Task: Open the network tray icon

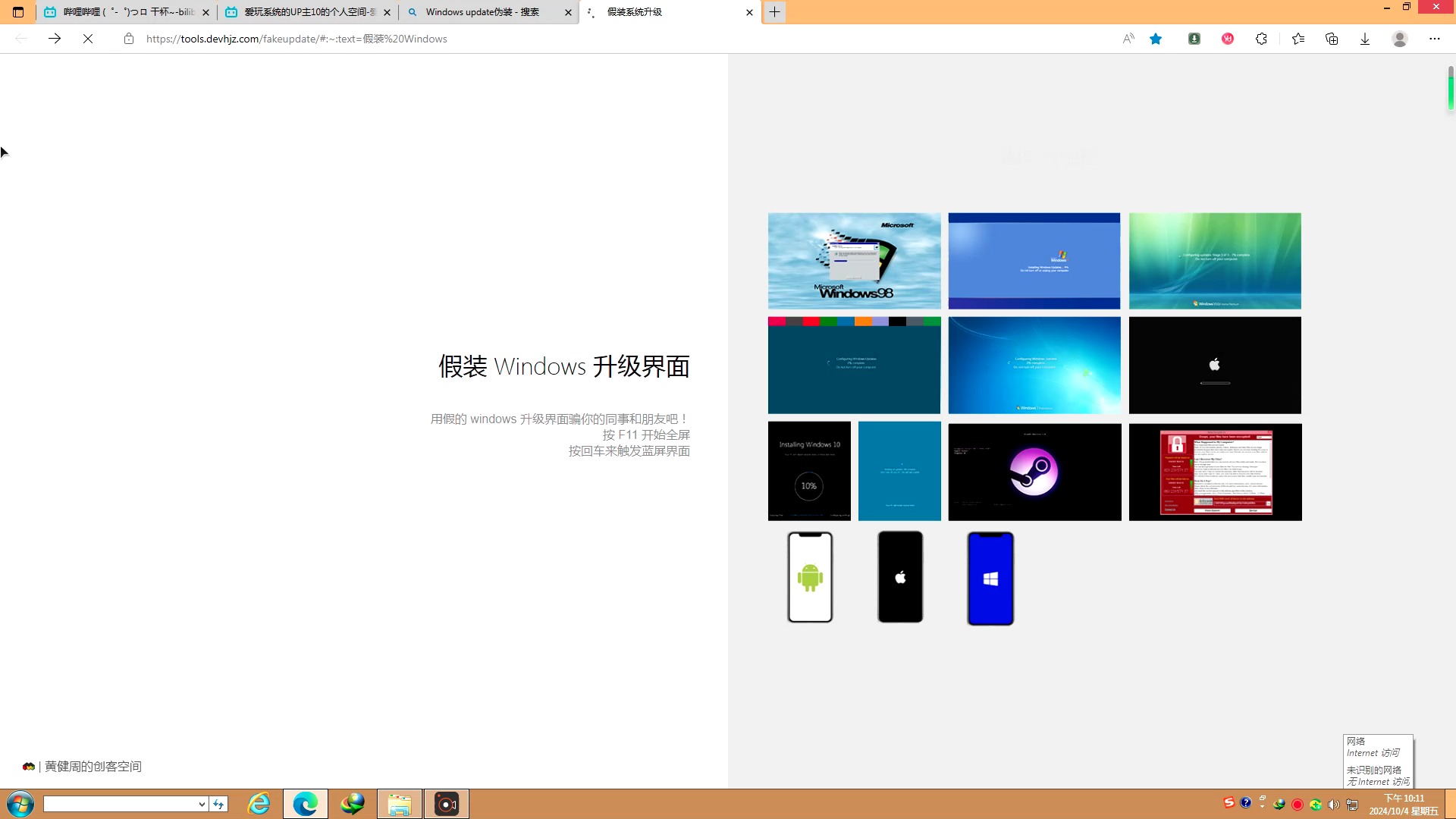Action: coord(1352,805)
